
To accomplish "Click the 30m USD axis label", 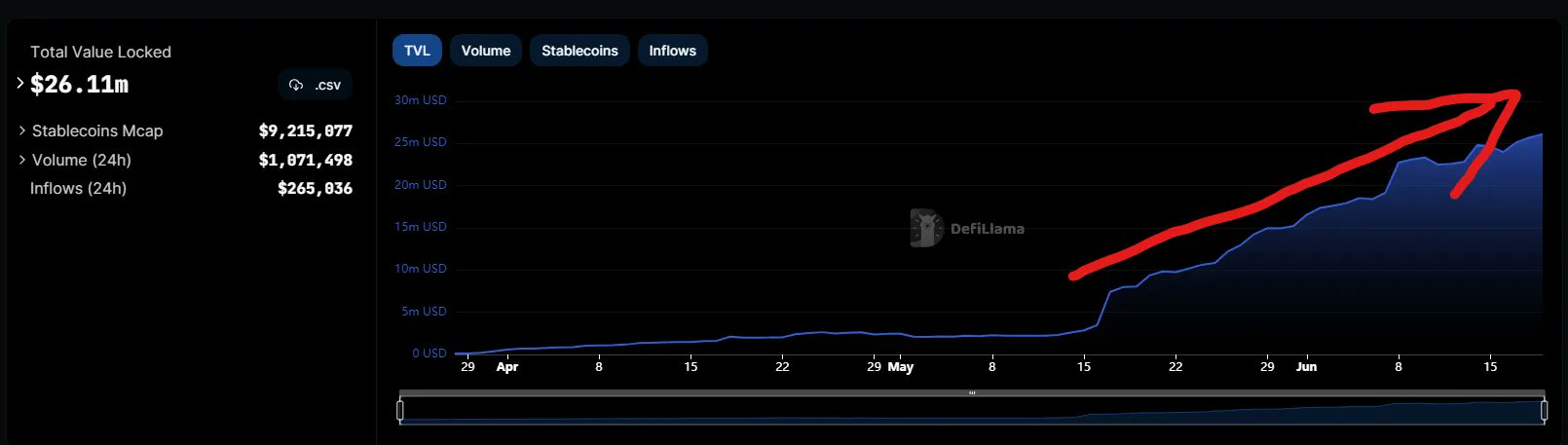I will pos(420,100).
